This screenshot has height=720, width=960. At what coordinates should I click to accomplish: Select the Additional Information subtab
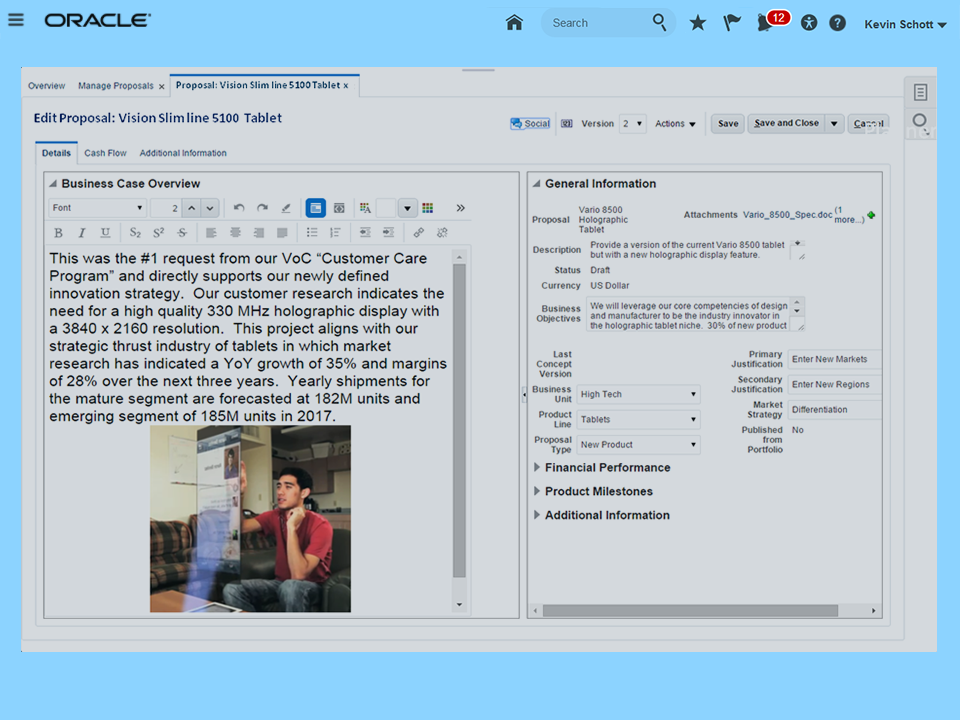pos(183,153)
